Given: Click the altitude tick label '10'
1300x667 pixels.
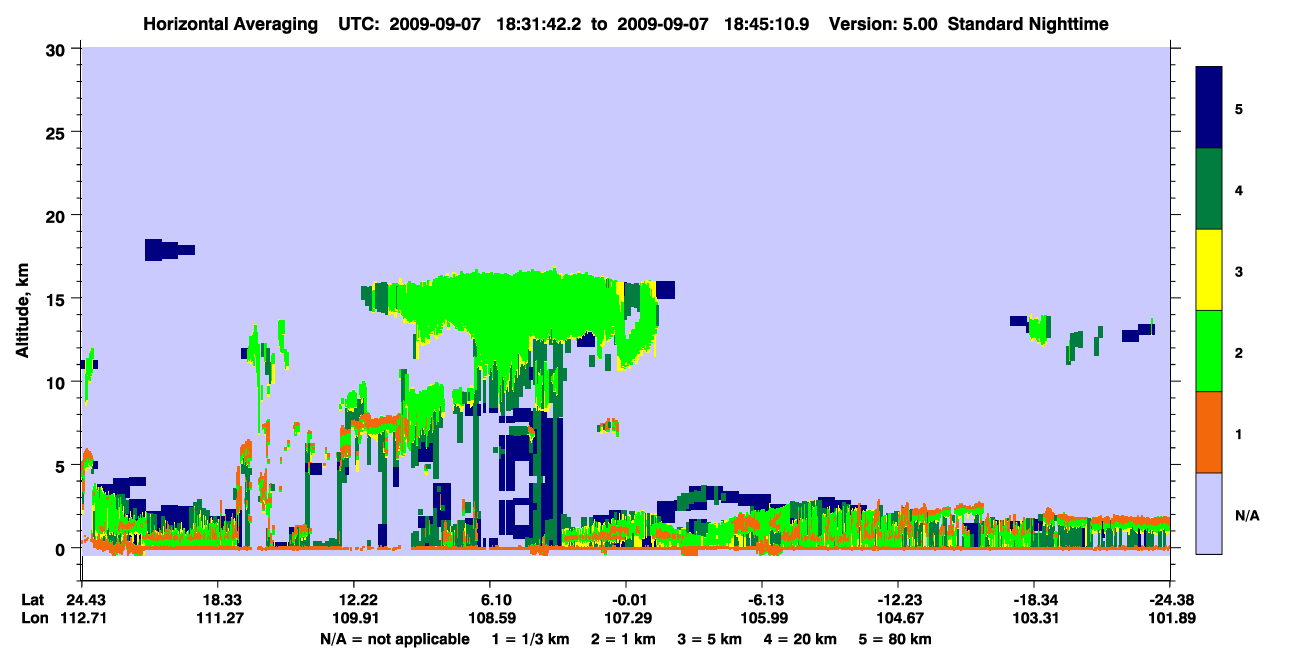Looking at the screenshot, I should pos(58,382).
